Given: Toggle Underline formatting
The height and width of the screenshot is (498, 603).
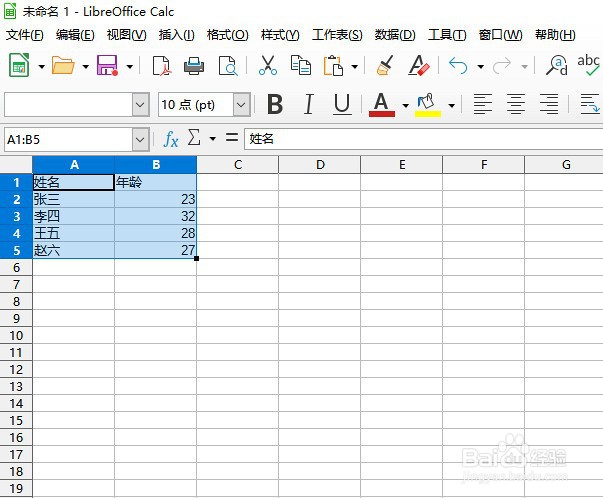Looking at the screenshot, I should [342, 104].
